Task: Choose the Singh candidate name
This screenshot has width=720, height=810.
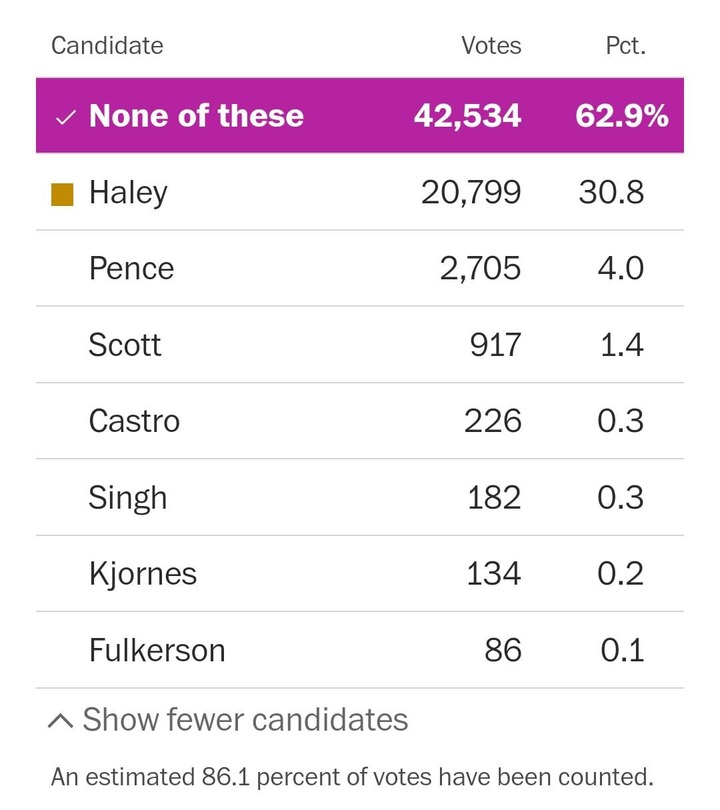Action: click(128, 497)
